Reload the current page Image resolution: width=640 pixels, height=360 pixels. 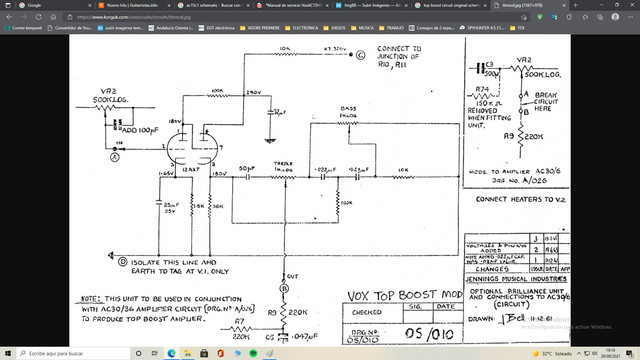[38, 17]
